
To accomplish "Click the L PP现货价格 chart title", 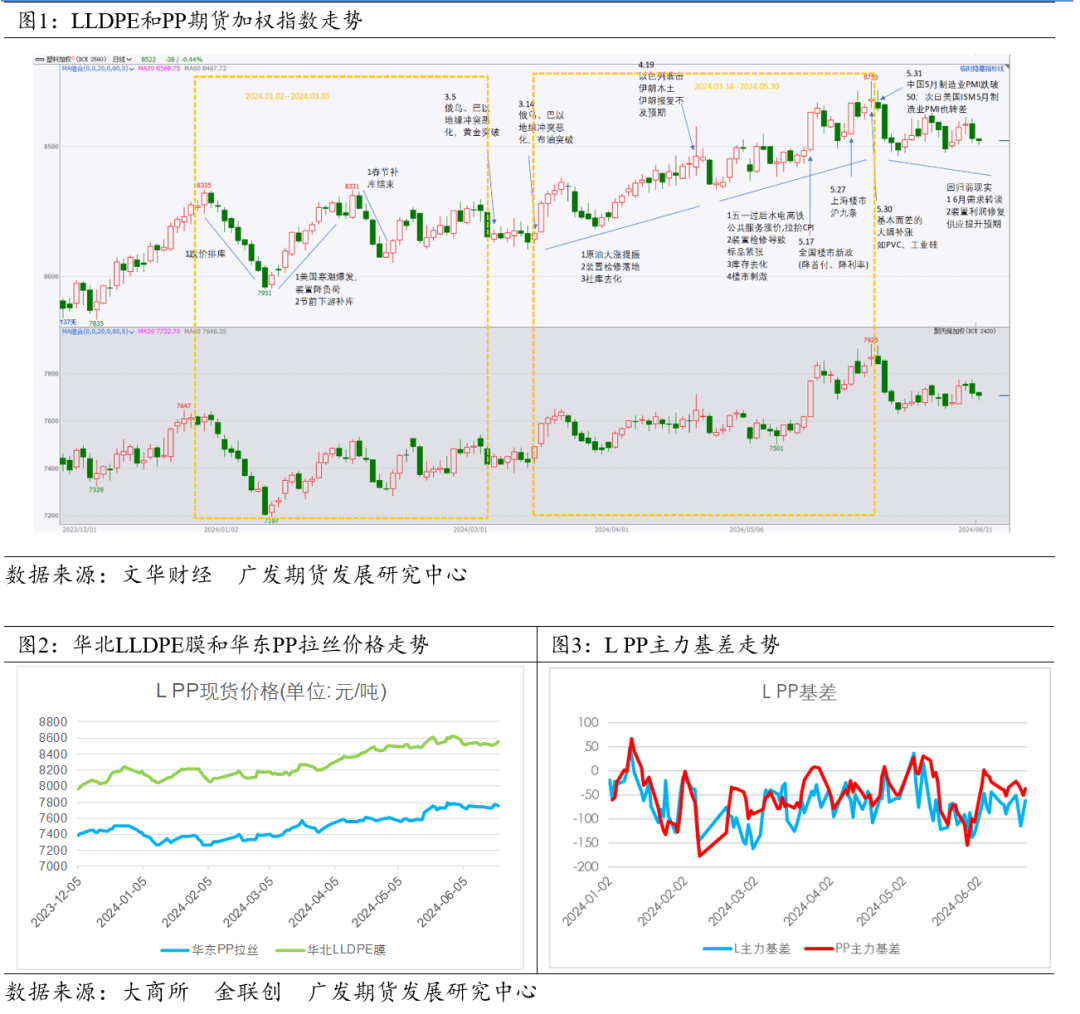I will click(x=270, y=691).
